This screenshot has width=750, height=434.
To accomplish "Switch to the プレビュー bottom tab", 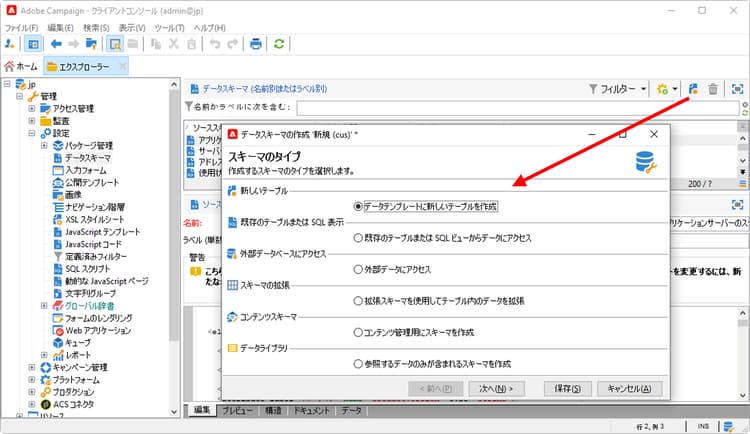I will pyautogui.click(x=238, y=411).
